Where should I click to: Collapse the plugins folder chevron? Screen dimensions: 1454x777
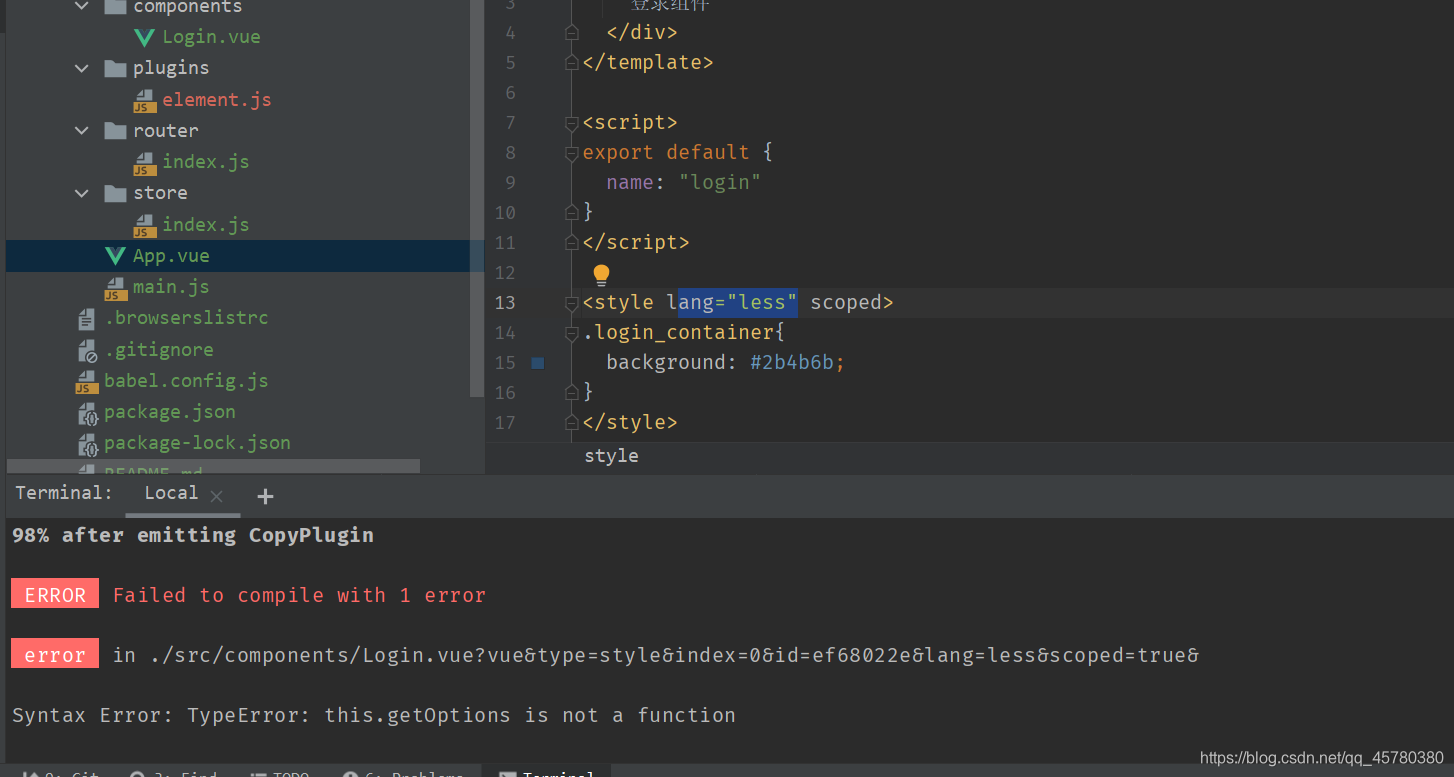82,68
